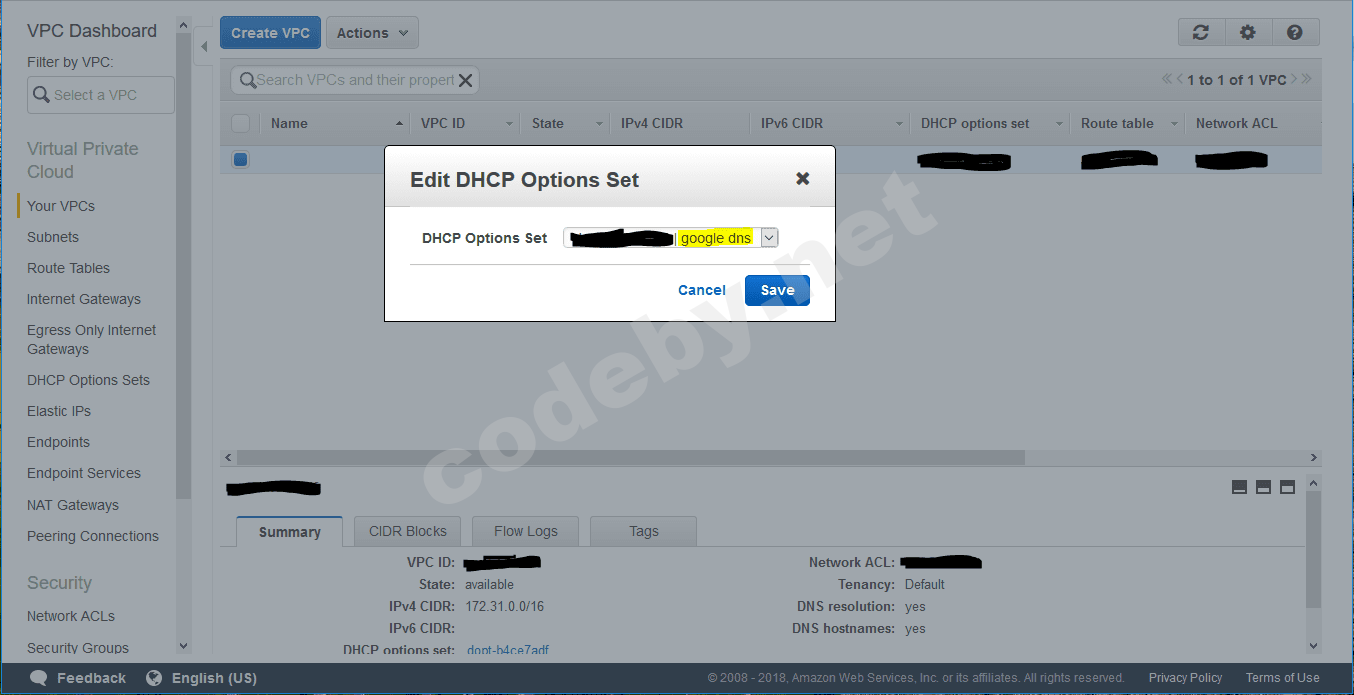1354x695 pixels.
Task: Open the English (US) language selector
Action: [x=202, y=678]
